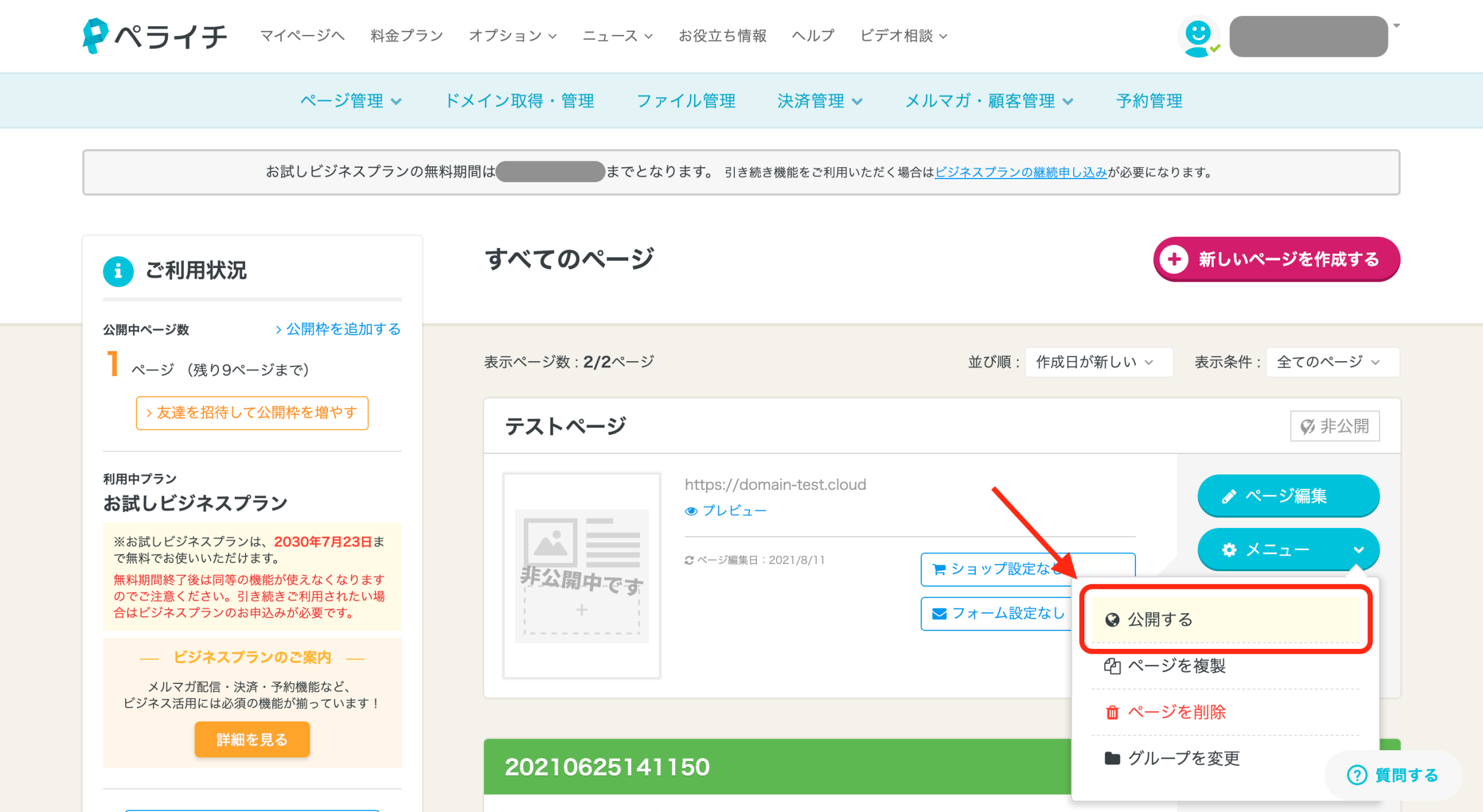The width and height of the screenshot is (1483, 812).
Task: Click the orange 詳細を見る button
Action: pyautogui.click(x=252, y=739)
